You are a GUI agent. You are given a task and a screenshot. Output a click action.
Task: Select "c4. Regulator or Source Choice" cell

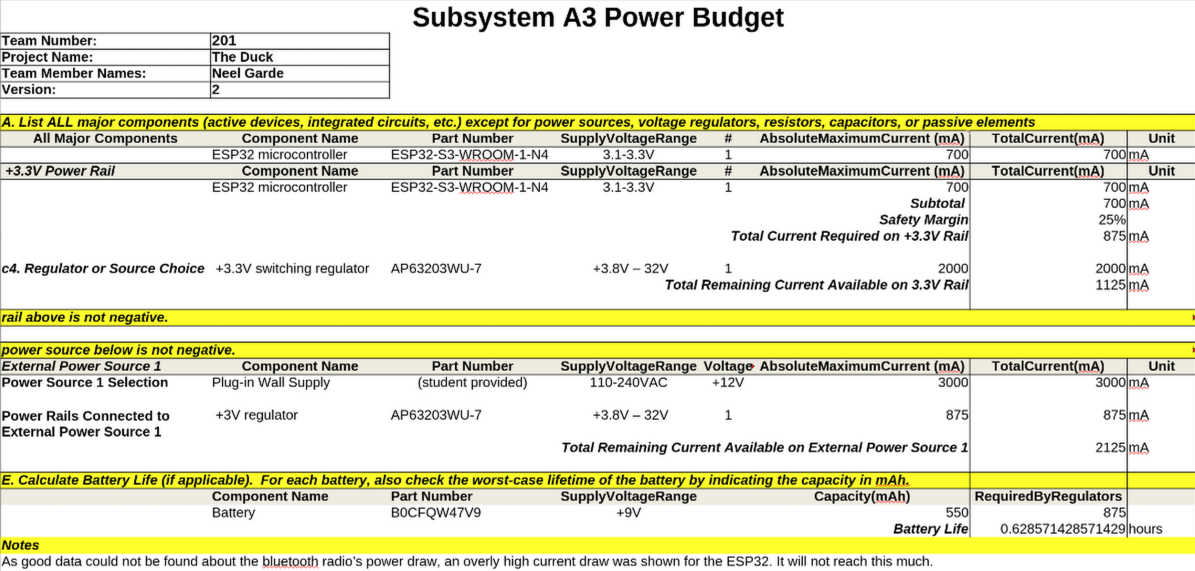(103, 268)
